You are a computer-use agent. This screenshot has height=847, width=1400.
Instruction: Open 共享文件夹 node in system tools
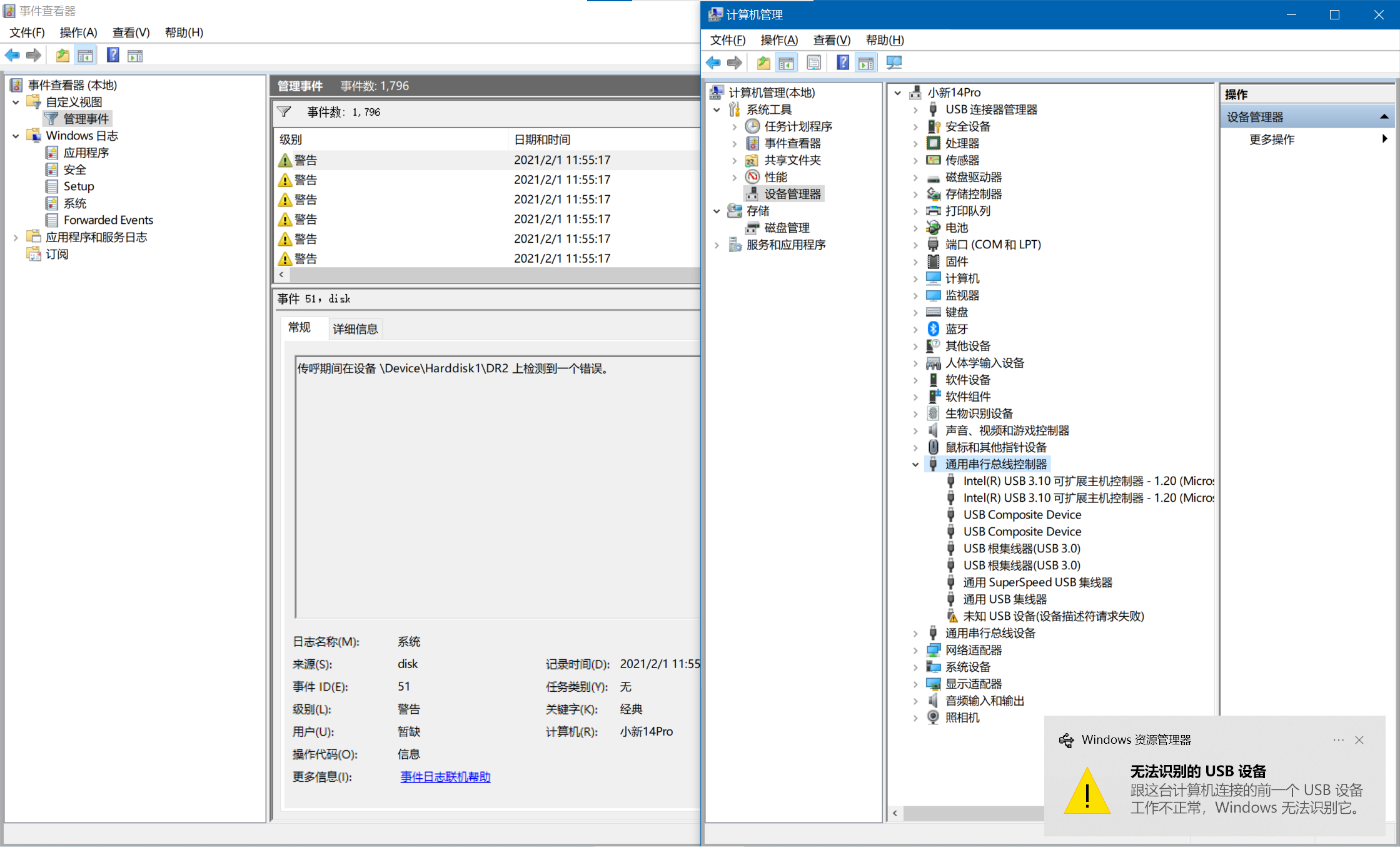tap(792, 160)
